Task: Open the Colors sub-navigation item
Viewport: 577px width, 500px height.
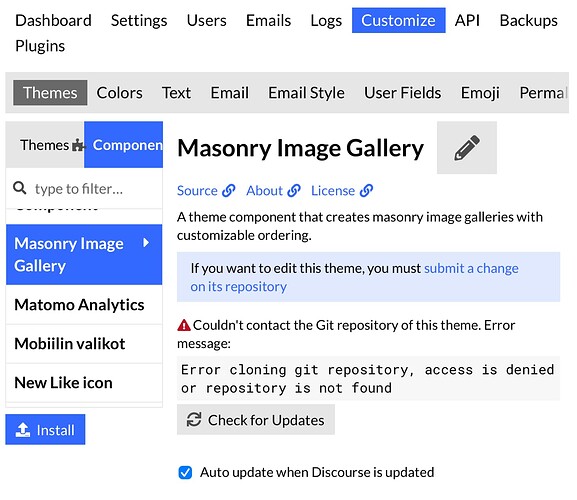Action: 120,93
